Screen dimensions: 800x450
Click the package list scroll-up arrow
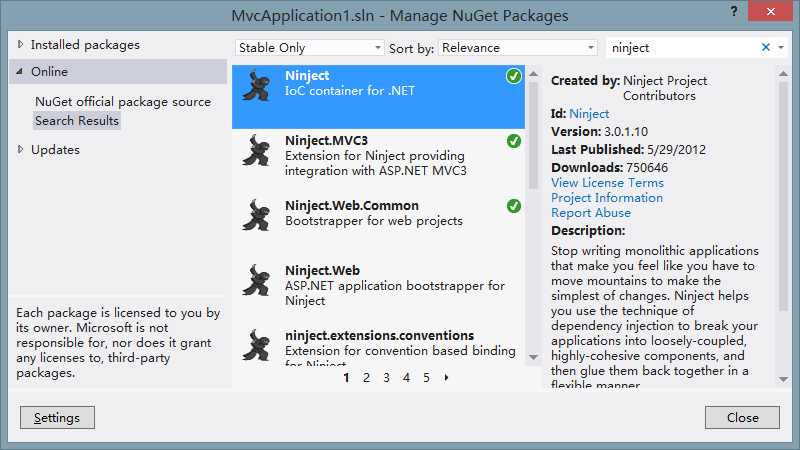tap(534, 74)
